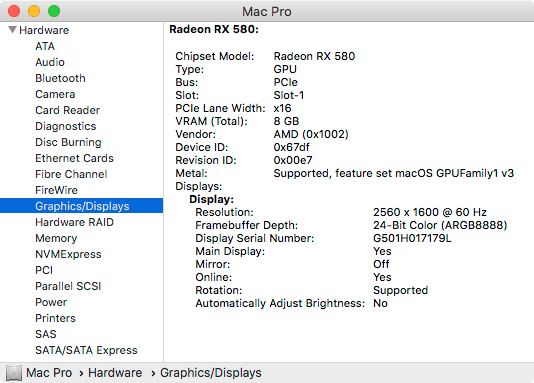Click the resolution value 2560 x 1600 @ 60 Hz

pyautogui.click(x=430, y=212)
